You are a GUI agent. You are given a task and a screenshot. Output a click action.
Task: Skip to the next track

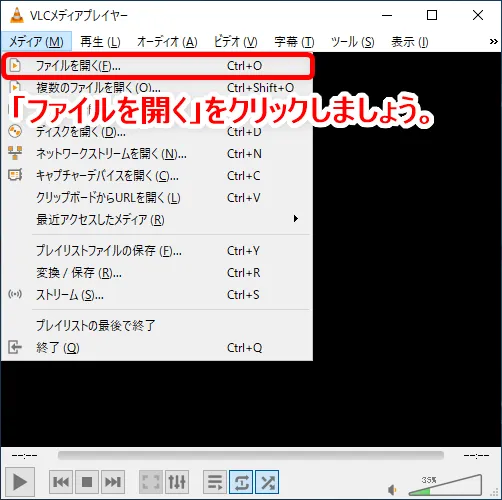[113, 482]
